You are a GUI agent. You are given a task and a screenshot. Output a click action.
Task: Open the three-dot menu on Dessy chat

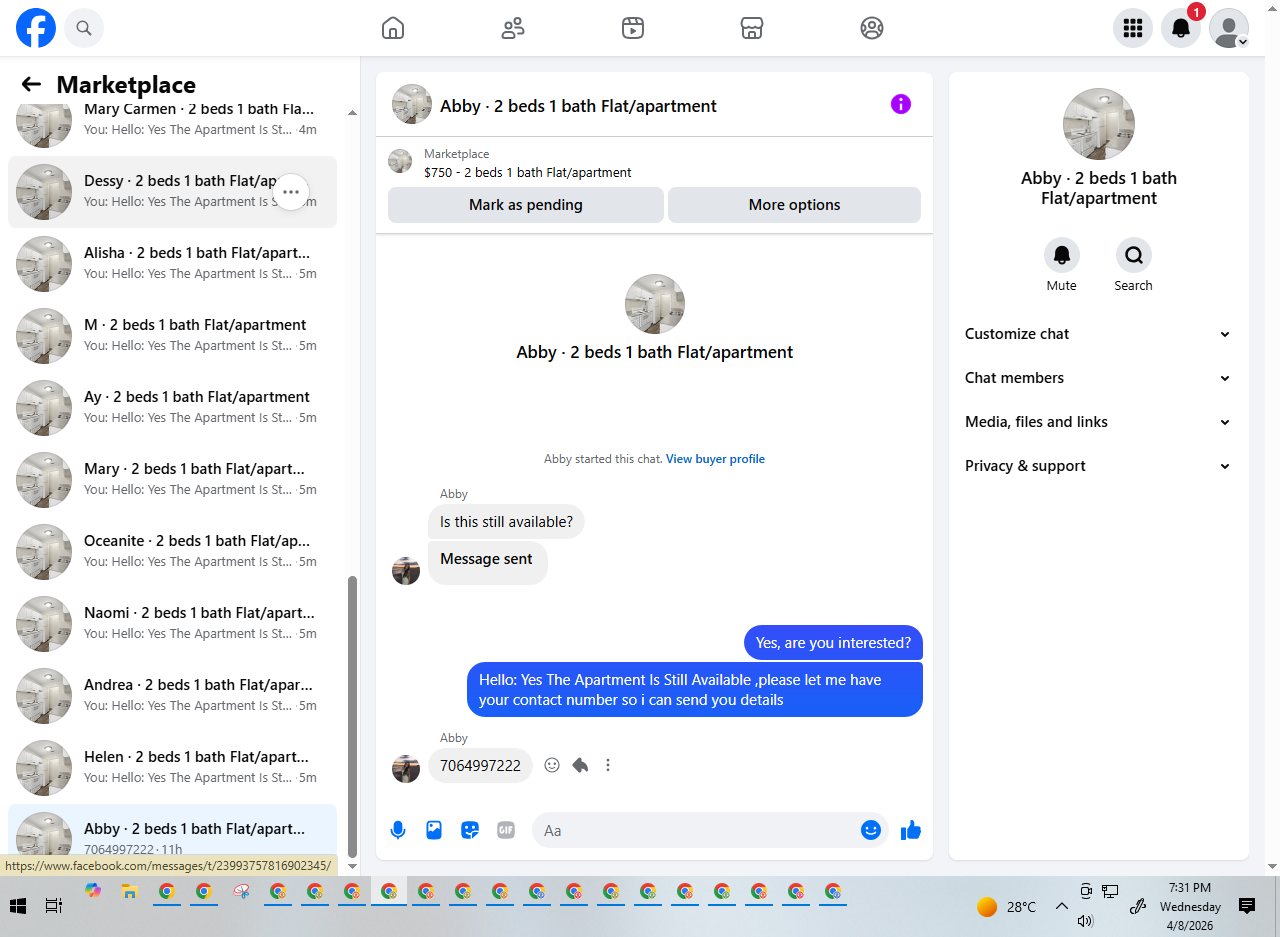pyautogui.click(x=291, y=192)
